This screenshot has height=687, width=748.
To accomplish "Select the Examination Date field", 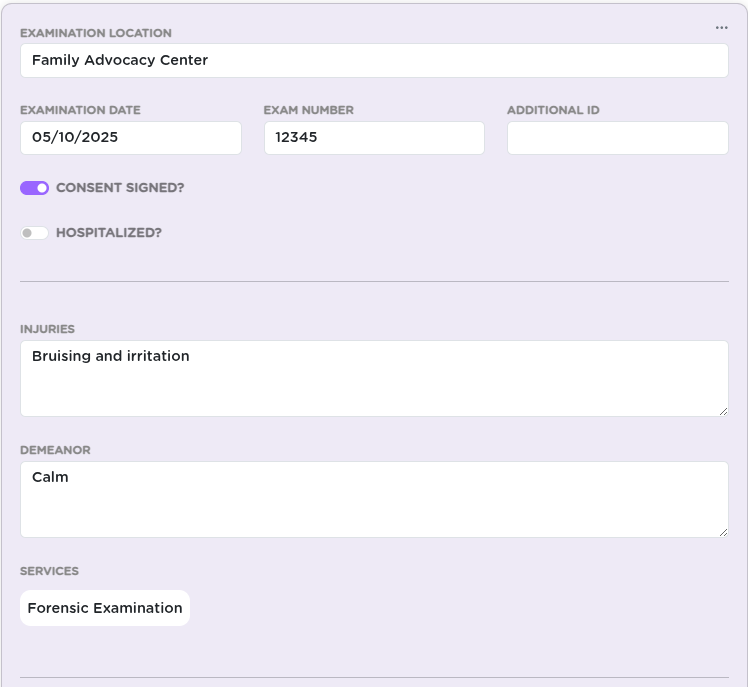I will click(131, 138).
